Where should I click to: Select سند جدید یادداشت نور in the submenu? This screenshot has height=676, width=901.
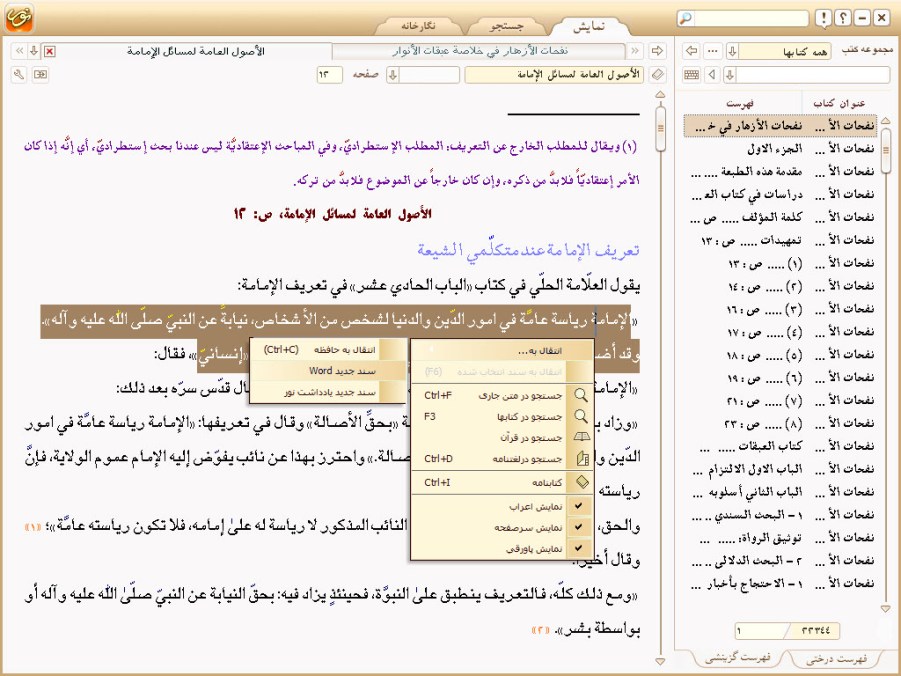click(329, 392)
